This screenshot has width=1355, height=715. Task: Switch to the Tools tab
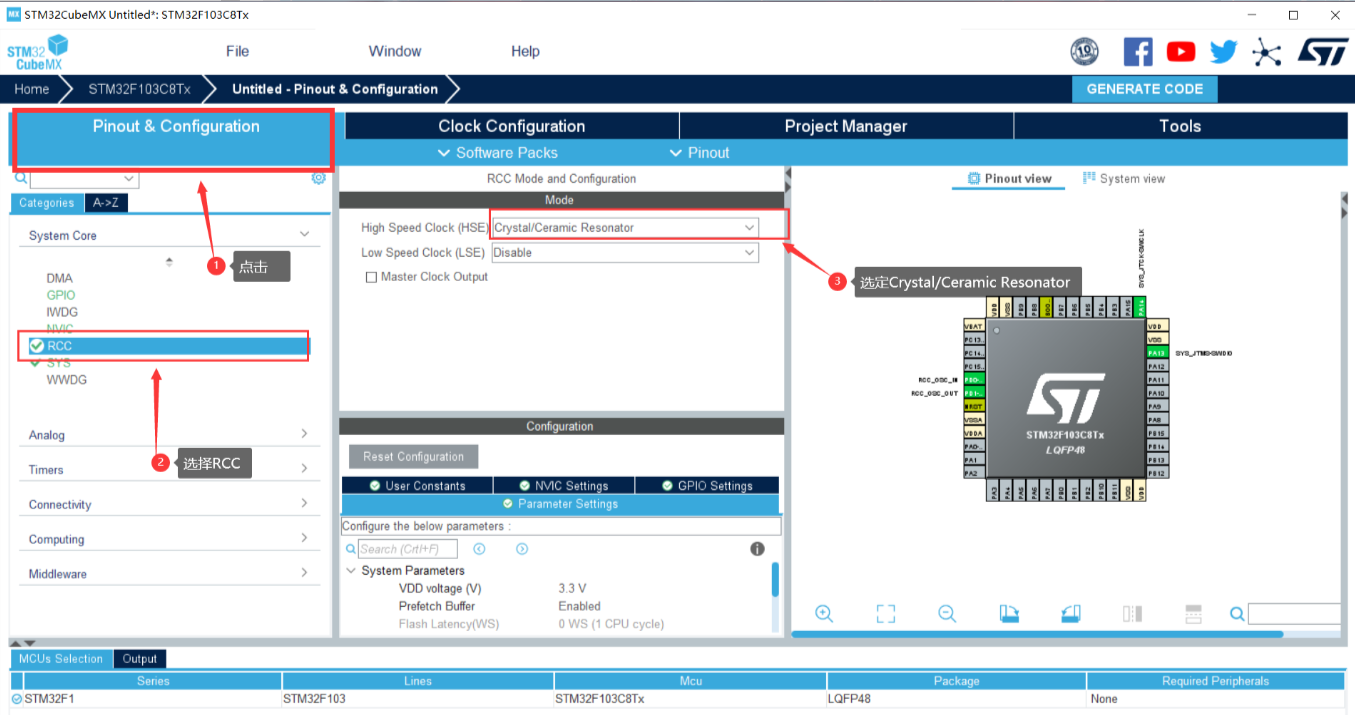pyautogui.click(x=1180, y=126)
